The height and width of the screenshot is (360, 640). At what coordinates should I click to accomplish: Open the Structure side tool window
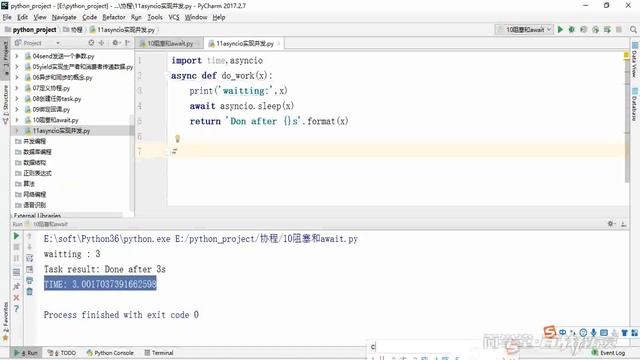tap(5, 104)
